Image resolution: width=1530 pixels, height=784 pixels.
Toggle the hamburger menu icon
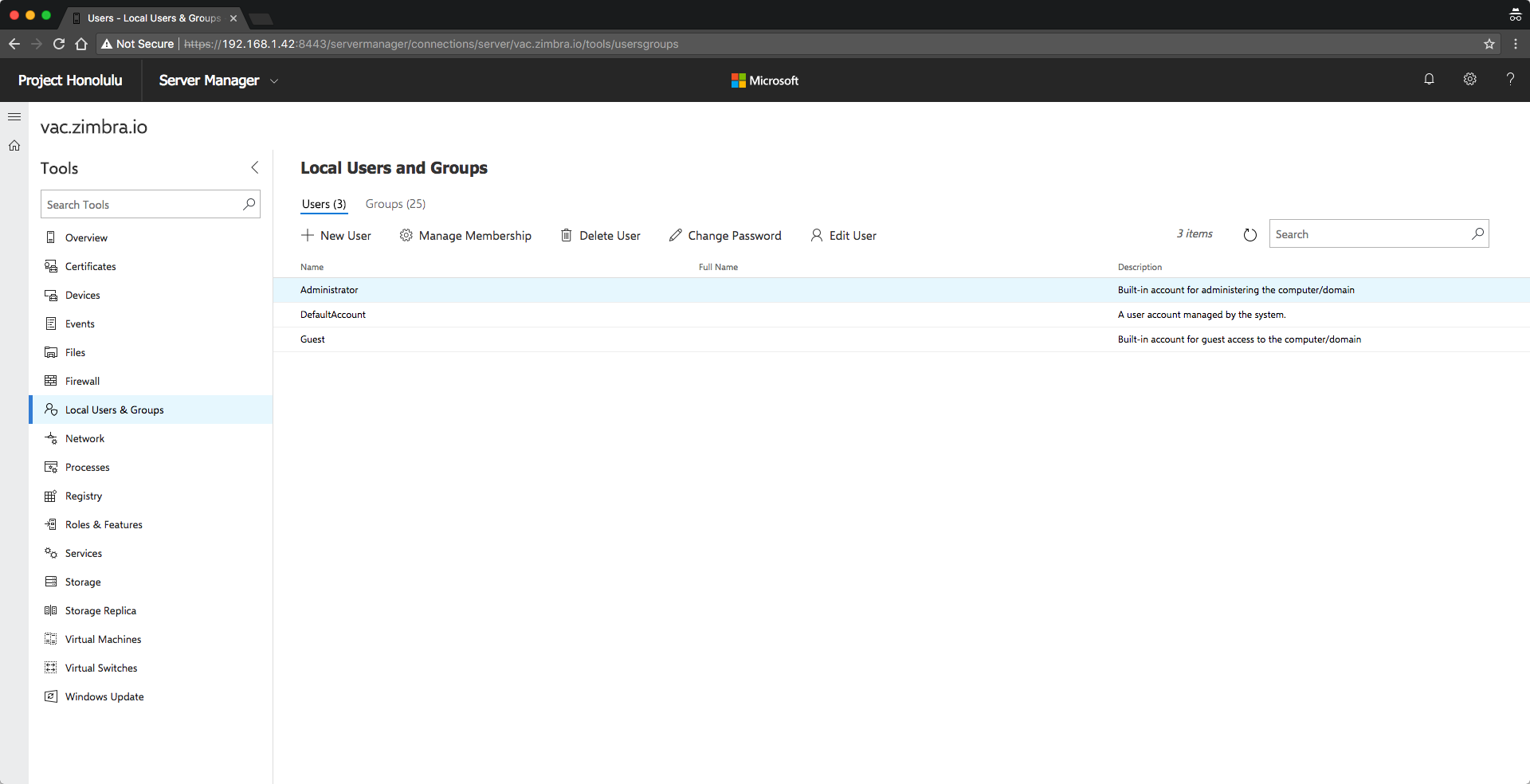coord(14,117)
